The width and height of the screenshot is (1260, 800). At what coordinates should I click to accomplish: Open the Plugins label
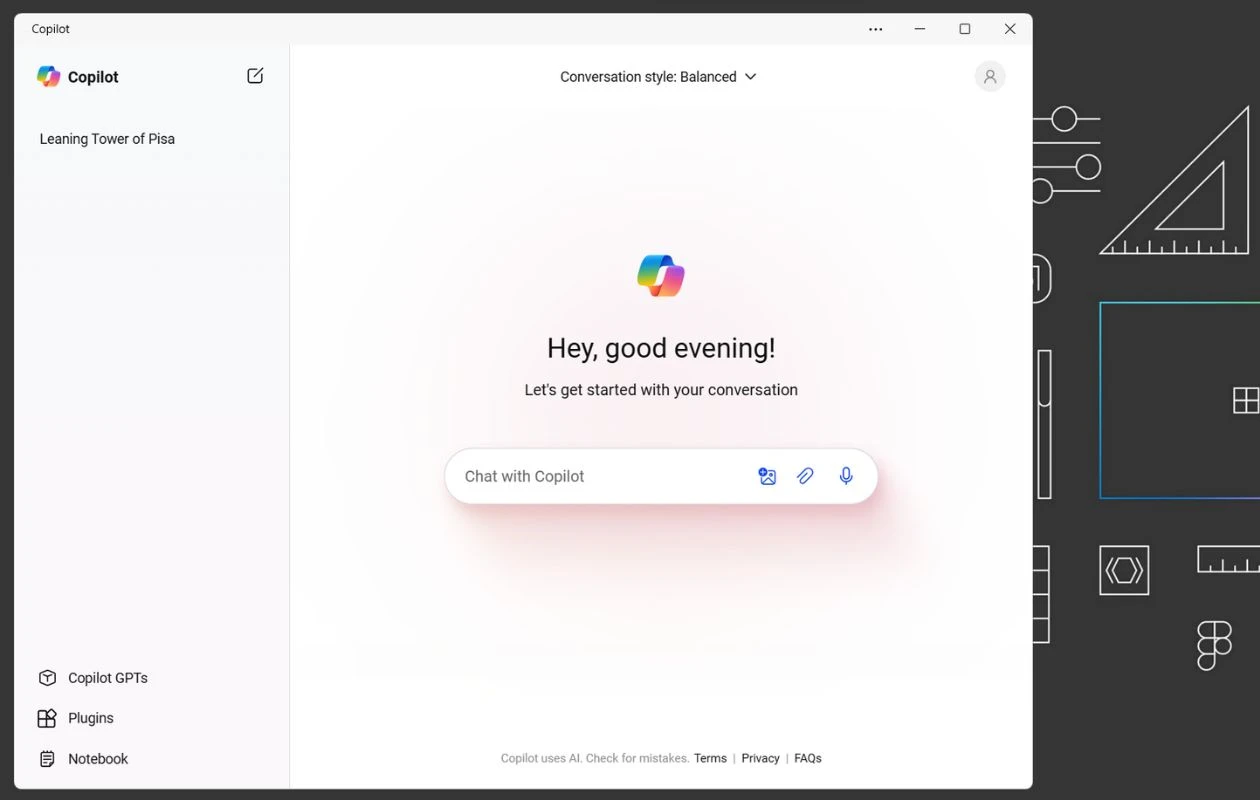coord(91,718)
